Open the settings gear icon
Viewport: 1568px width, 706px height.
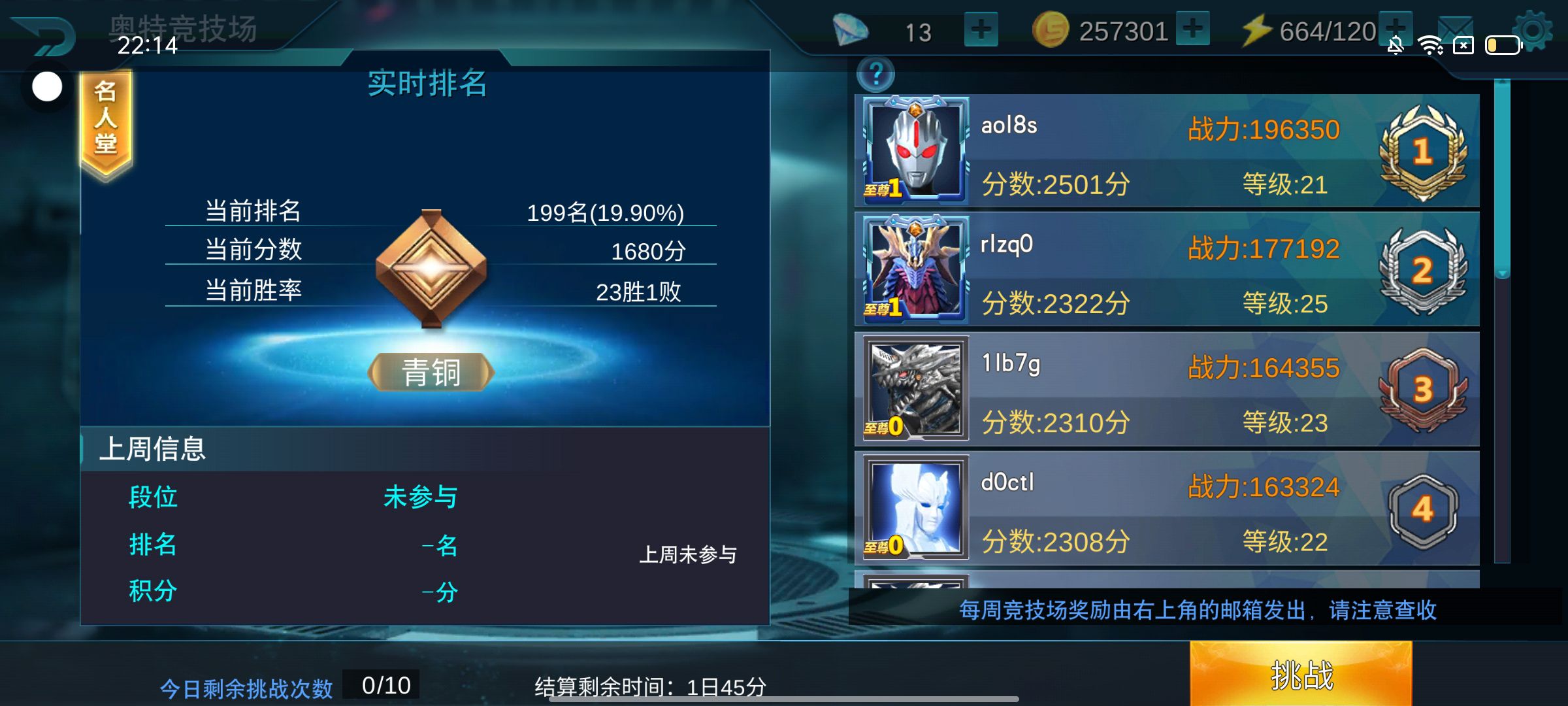[x=1533, y=31]
